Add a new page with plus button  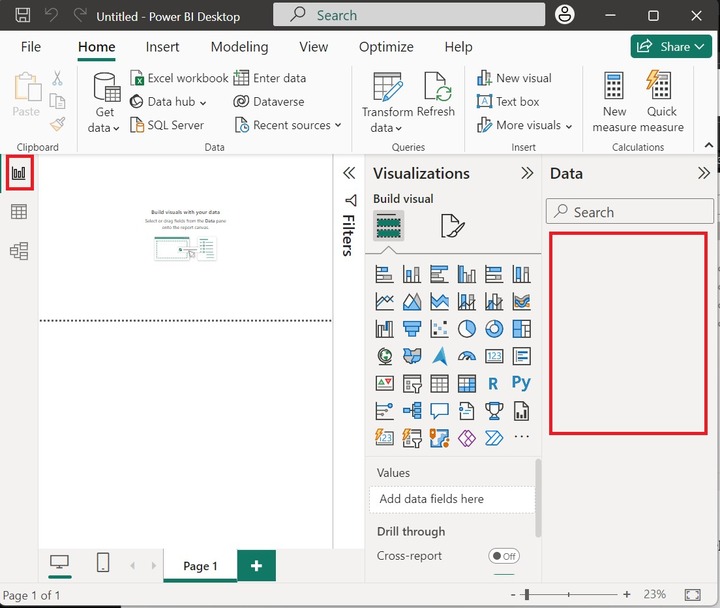(x=256, y=565)
